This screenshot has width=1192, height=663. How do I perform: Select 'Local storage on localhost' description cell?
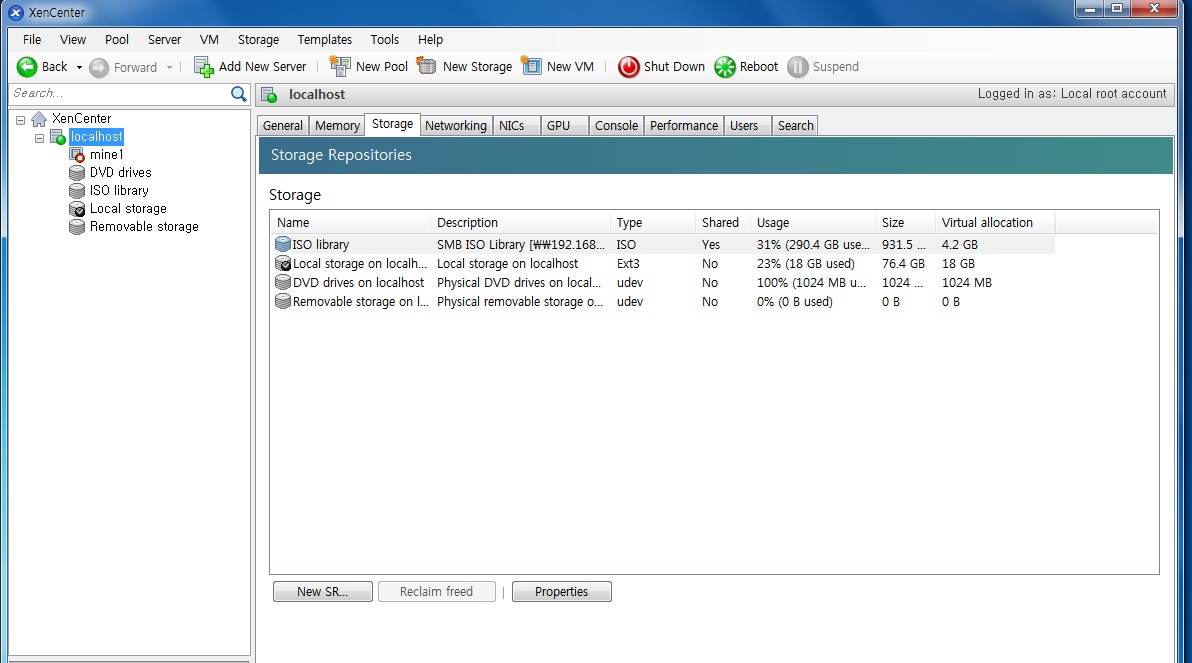tap(508, 264)
